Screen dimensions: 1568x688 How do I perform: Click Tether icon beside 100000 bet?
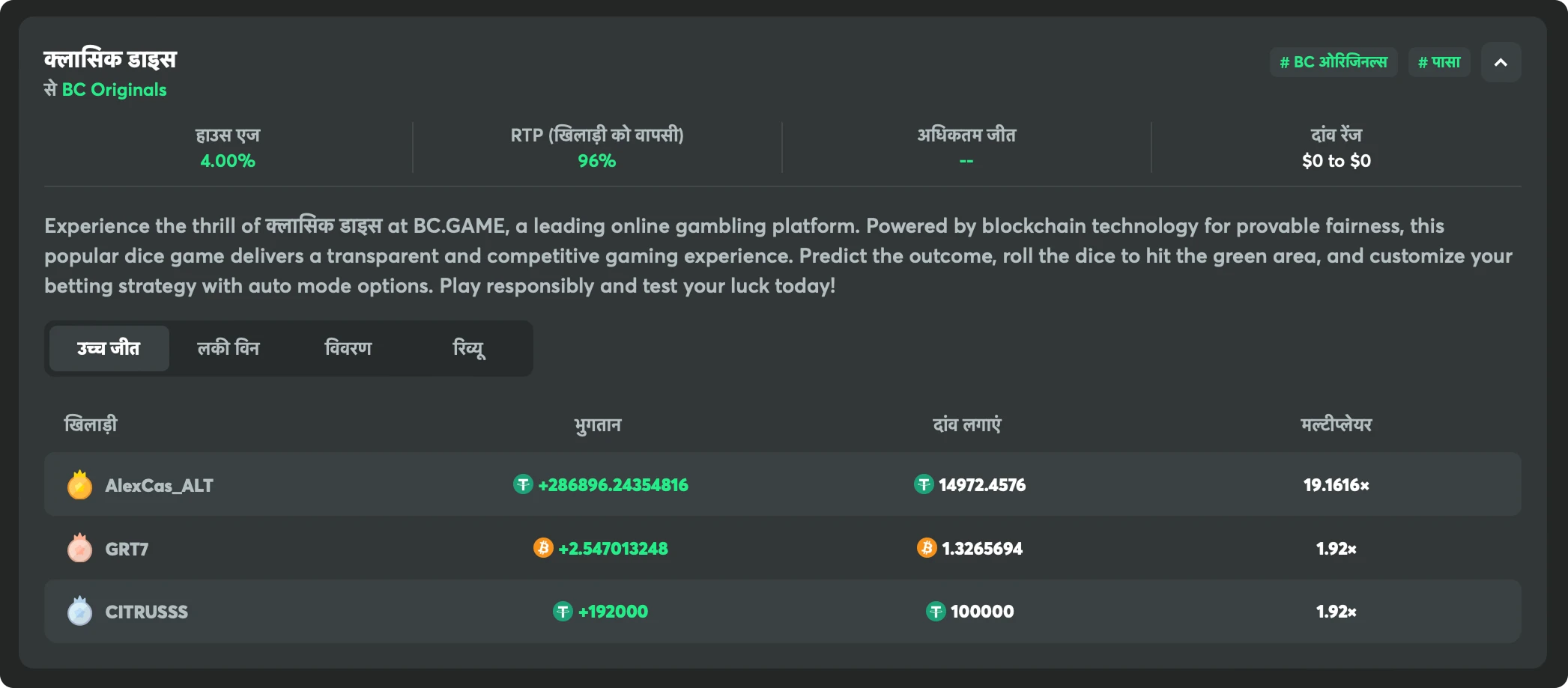936,612
